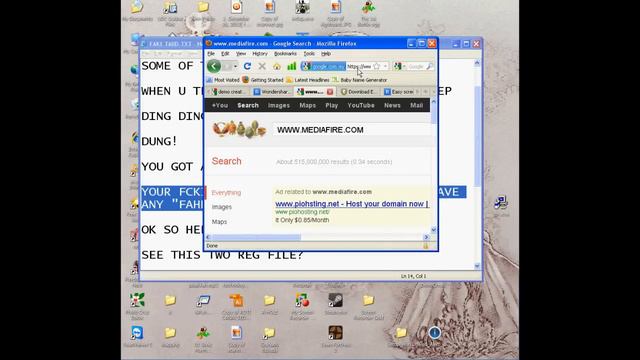Screen dimensions: 640x360
Task: Expand the Latest Headlines feed bookmark
Action: pyautogui.click(x=308, y=80)
